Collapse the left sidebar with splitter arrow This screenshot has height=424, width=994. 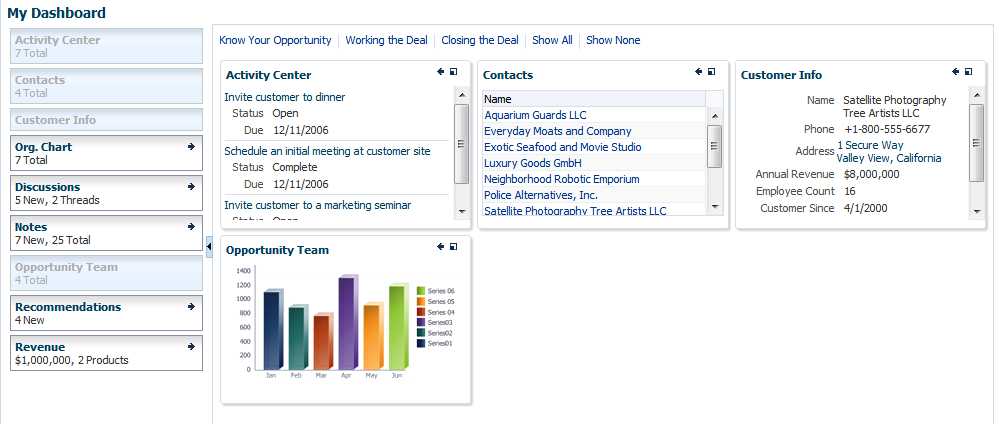pos(208,246)
